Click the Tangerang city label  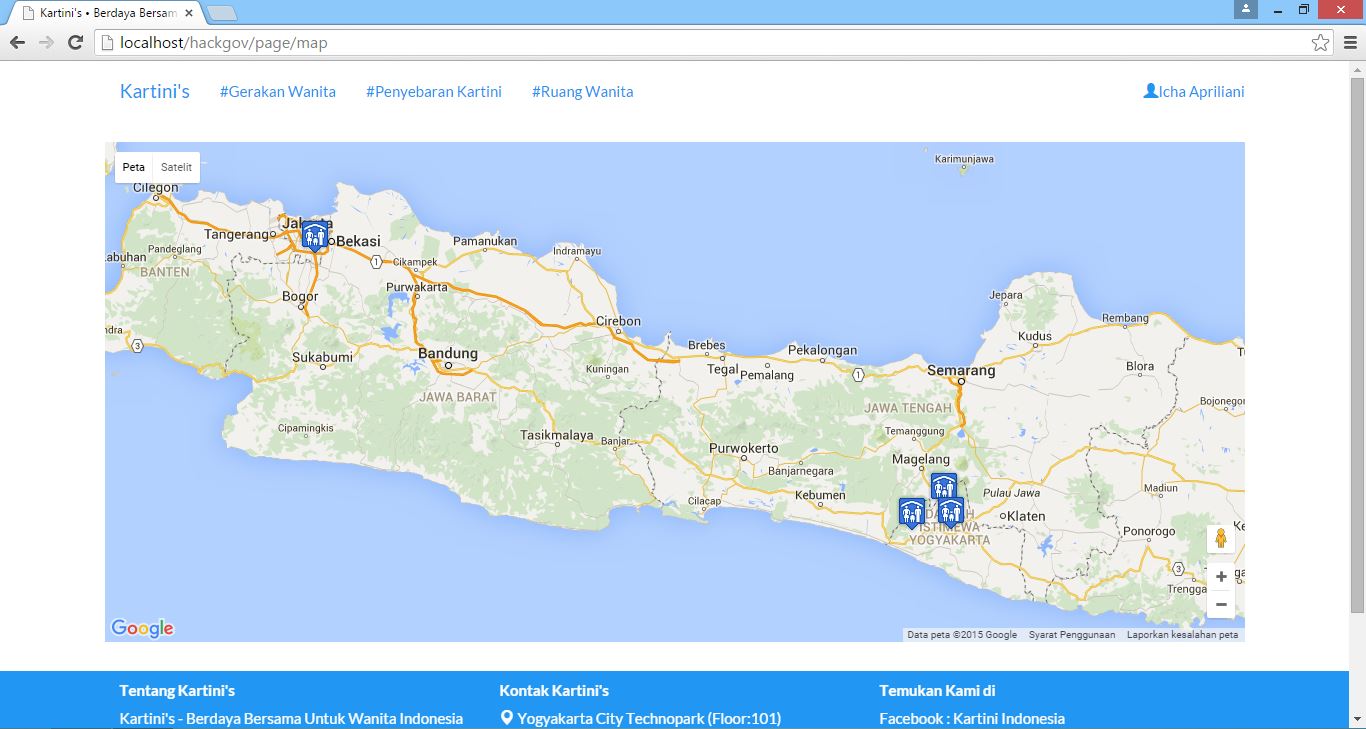click(x=238, y=234)
